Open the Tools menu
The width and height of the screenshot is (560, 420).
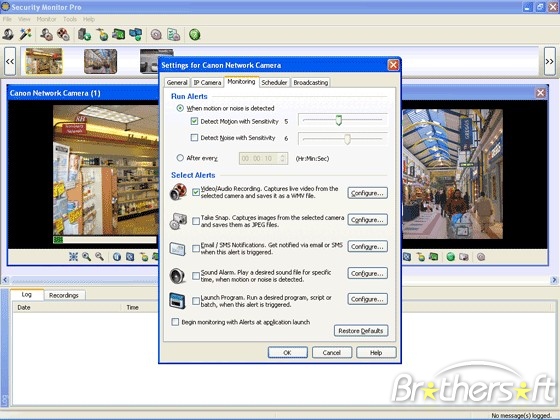click(70, 19)
